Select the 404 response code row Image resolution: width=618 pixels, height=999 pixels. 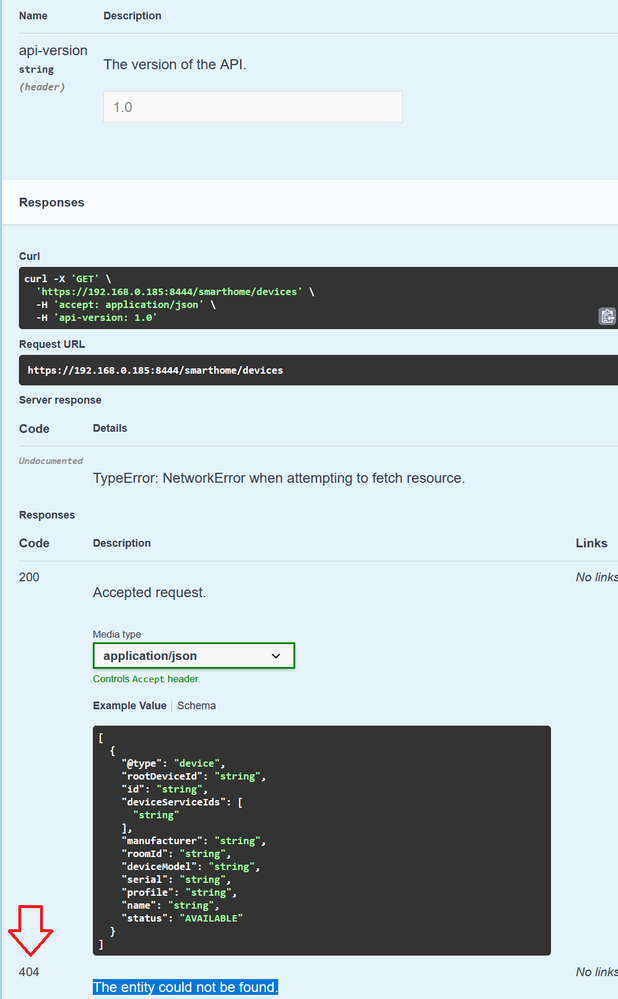point(29,971)
